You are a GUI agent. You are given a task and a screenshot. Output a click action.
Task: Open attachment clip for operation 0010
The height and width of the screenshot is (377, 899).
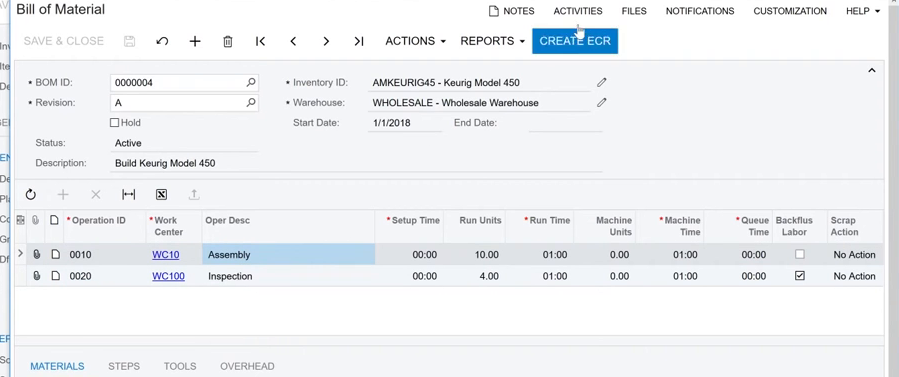tap(37, 254)
